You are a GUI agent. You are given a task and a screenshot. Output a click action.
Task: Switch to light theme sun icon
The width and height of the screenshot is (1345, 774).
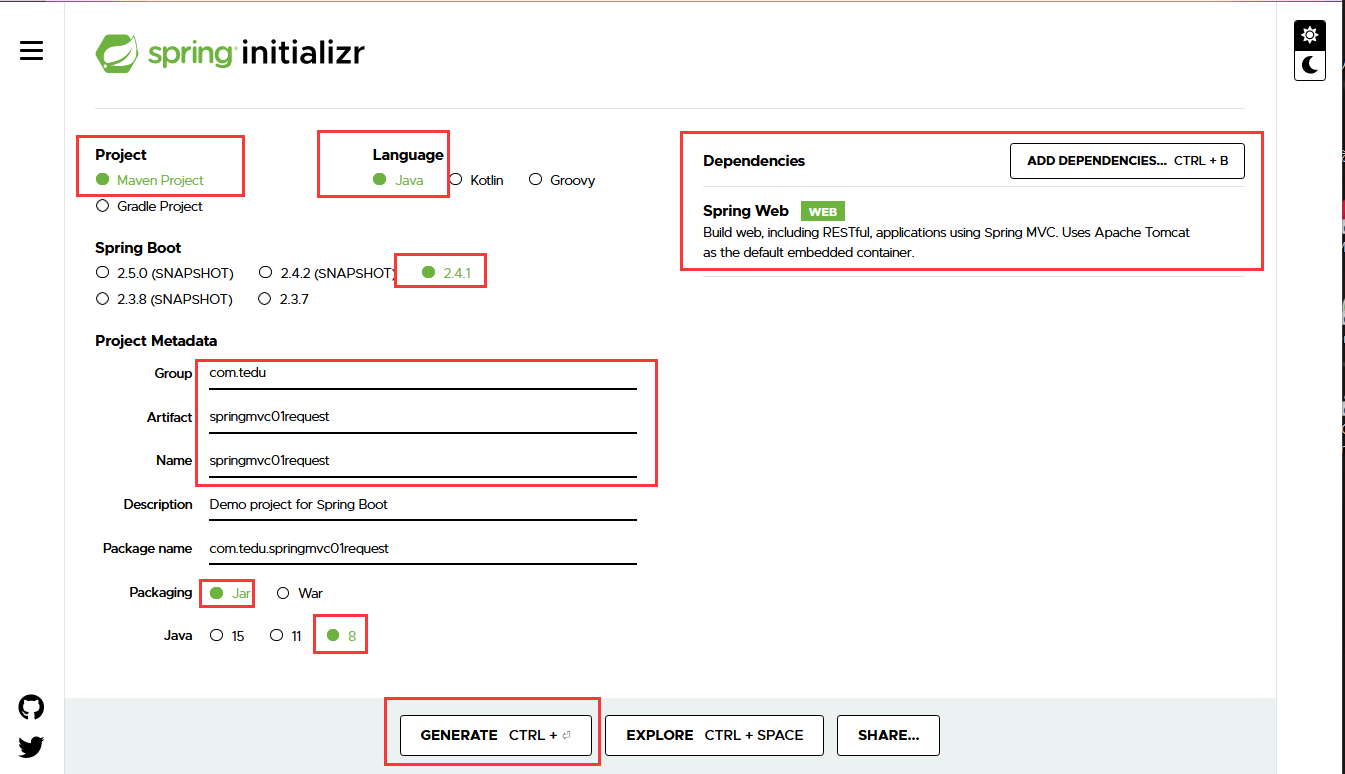(1310, 35)
